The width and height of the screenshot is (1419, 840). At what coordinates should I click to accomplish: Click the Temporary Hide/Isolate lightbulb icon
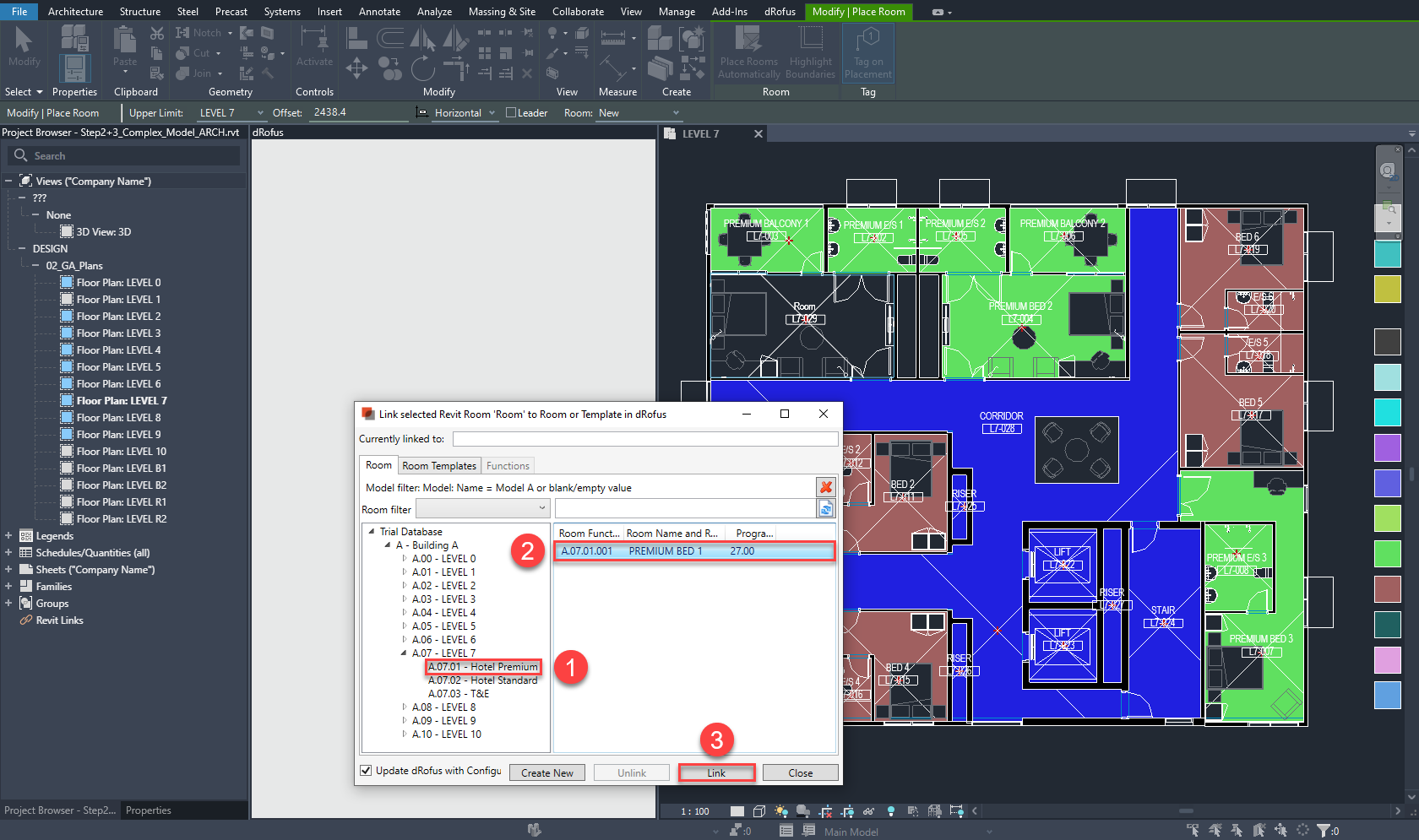click(x=890, y=810)
